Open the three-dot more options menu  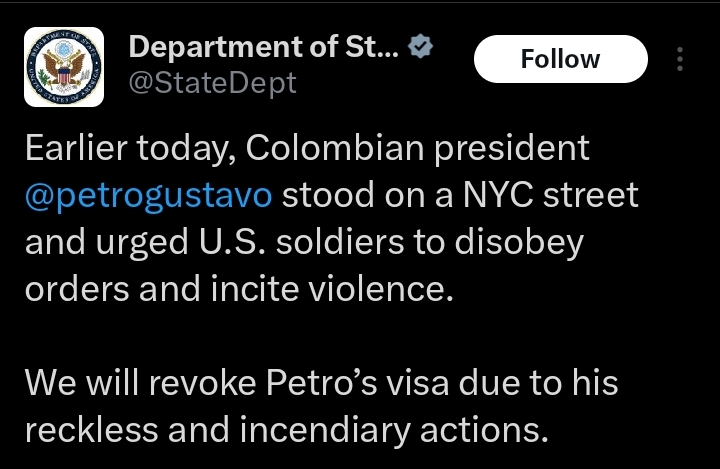(680, 60)
